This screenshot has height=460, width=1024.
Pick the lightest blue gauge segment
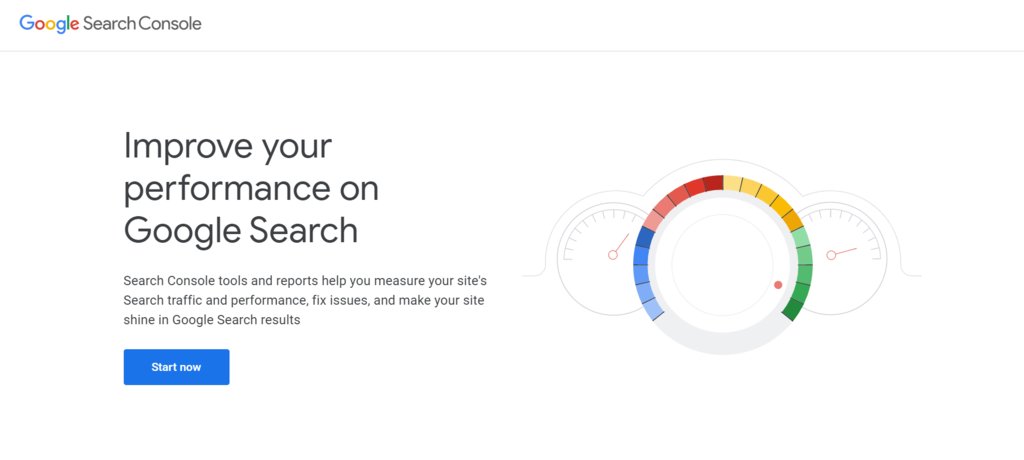653,310
